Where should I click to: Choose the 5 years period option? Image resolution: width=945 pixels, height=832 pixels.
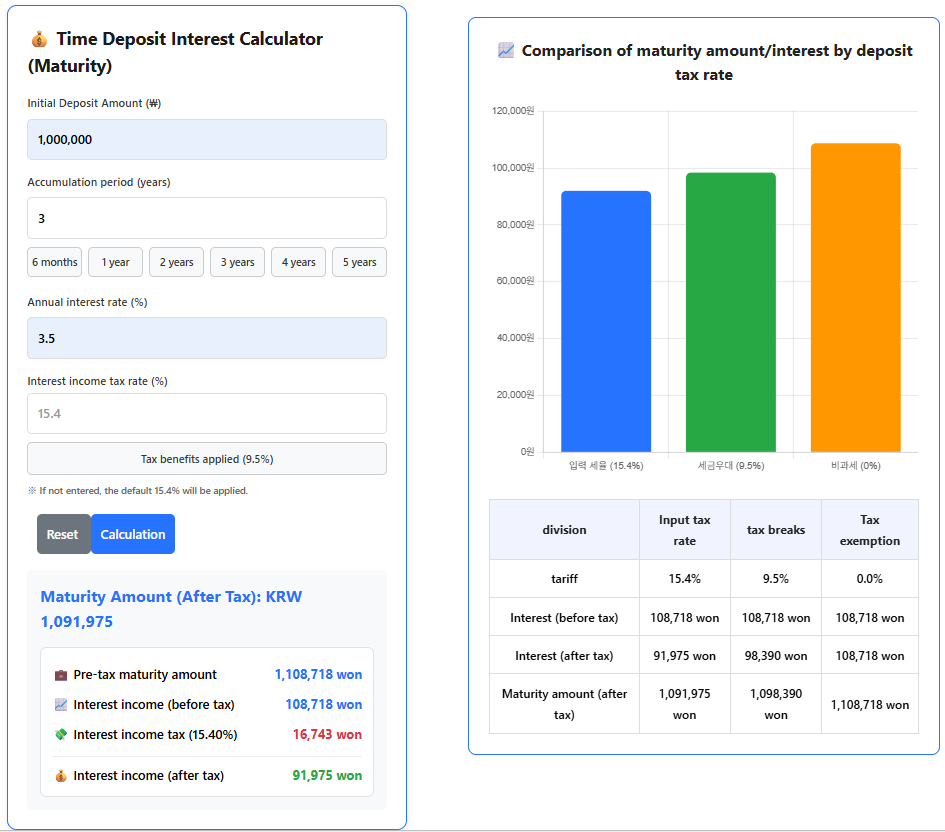[359, 262]
